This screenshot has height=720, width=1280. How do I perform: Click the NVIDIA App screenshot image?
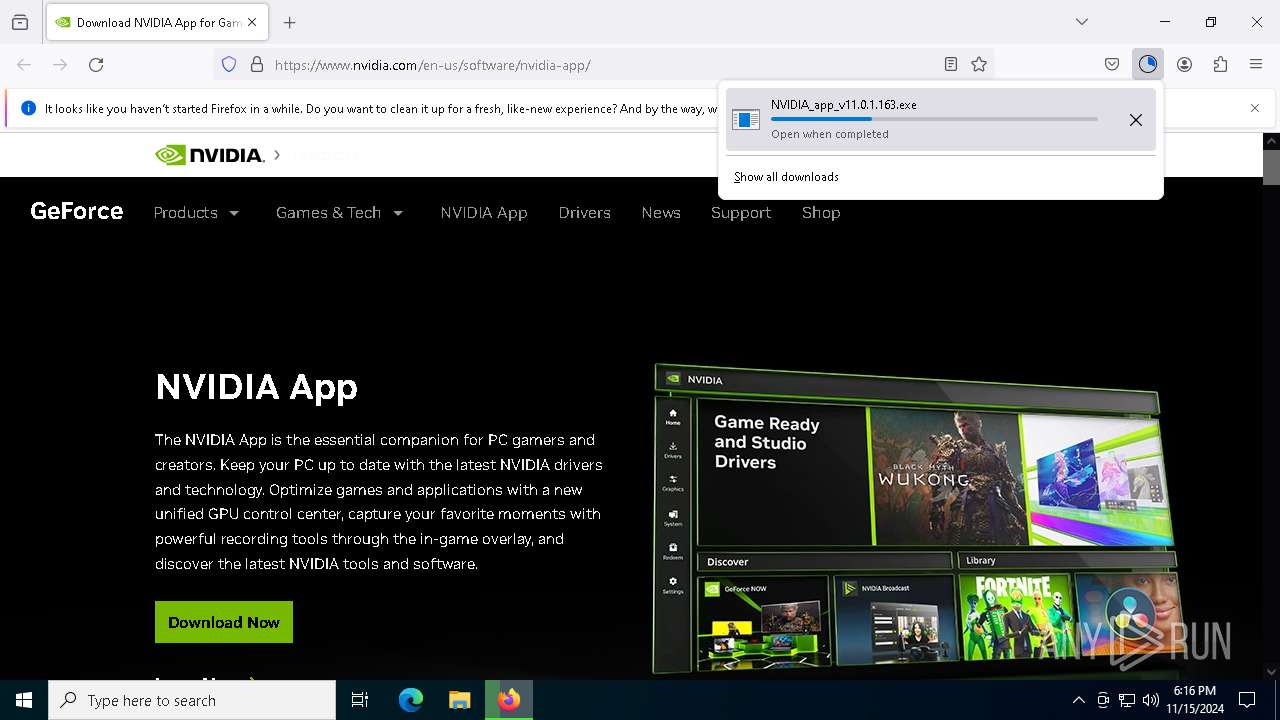click(915, 518)
